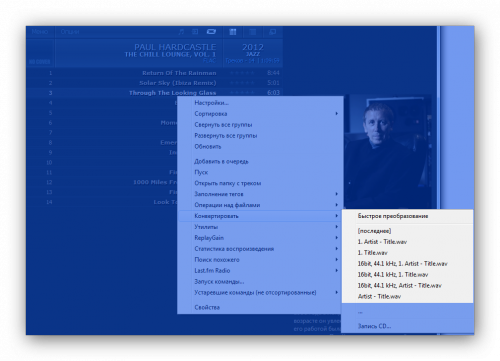Choose preset 1. Title.wav
This screenshot has width=500, height=361.
point(407,253)
